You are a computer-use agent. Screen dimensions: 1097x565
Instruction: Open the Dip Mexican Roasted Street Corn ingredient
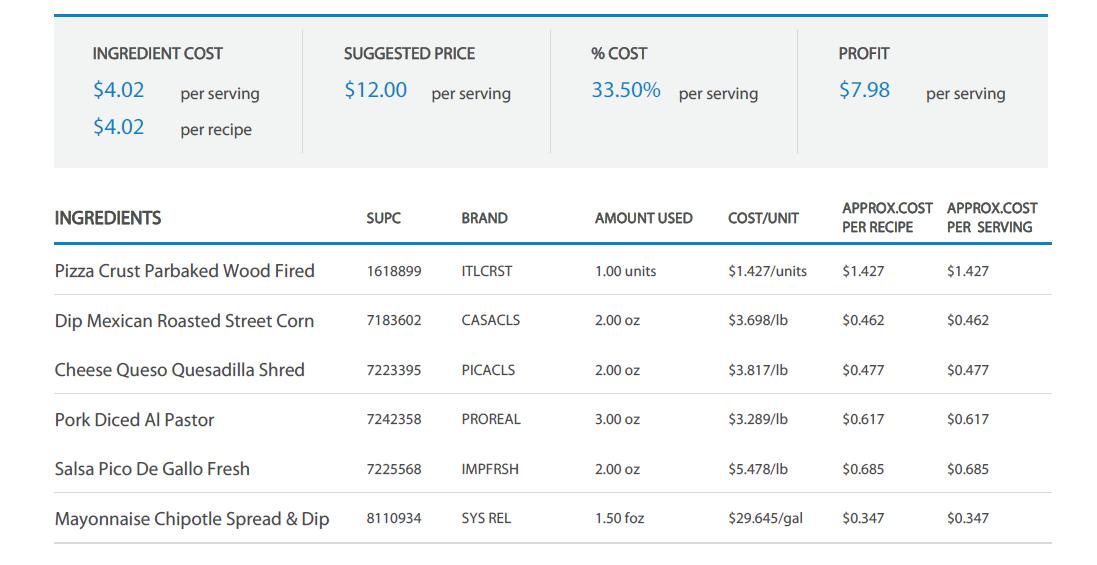point(184,321)
